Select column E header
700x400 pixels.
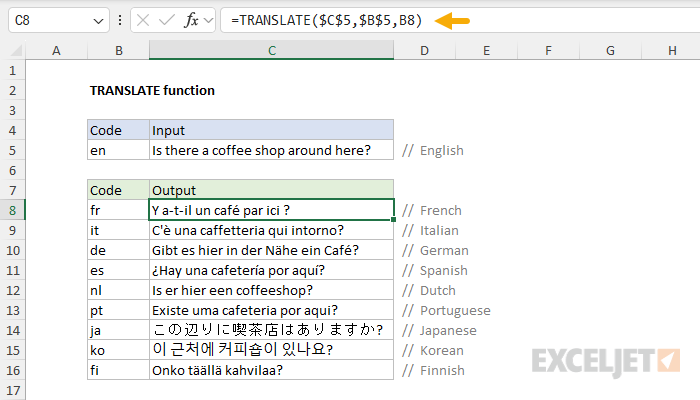coord(487,50)
